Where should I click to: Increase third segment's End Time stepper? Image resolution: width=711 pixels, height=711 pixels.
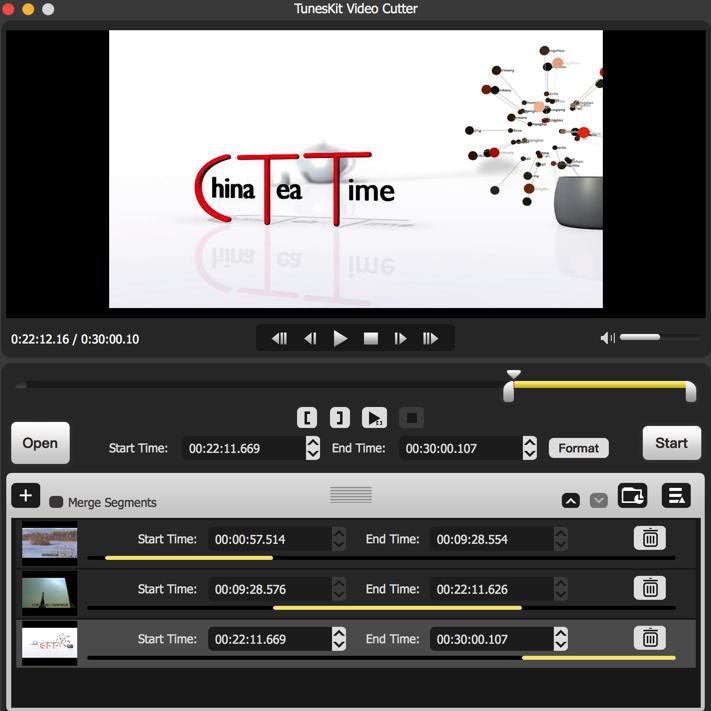point(561,633)
